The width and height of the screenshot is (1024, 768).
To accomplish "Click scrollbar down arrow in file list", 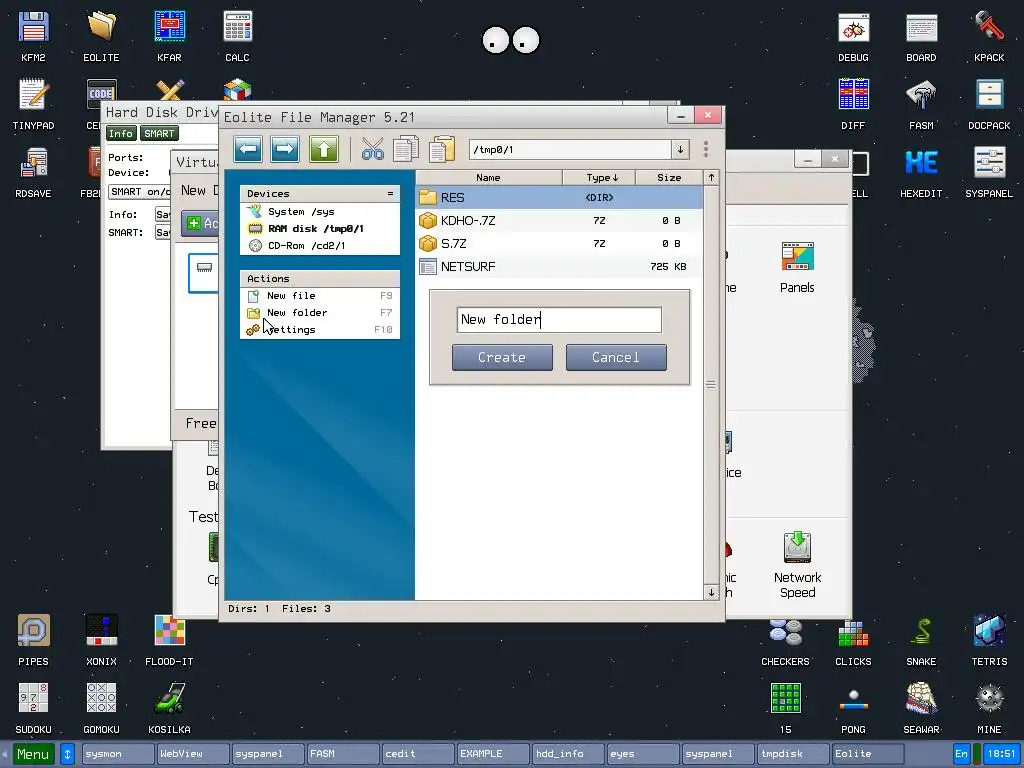I will point(711,592).
